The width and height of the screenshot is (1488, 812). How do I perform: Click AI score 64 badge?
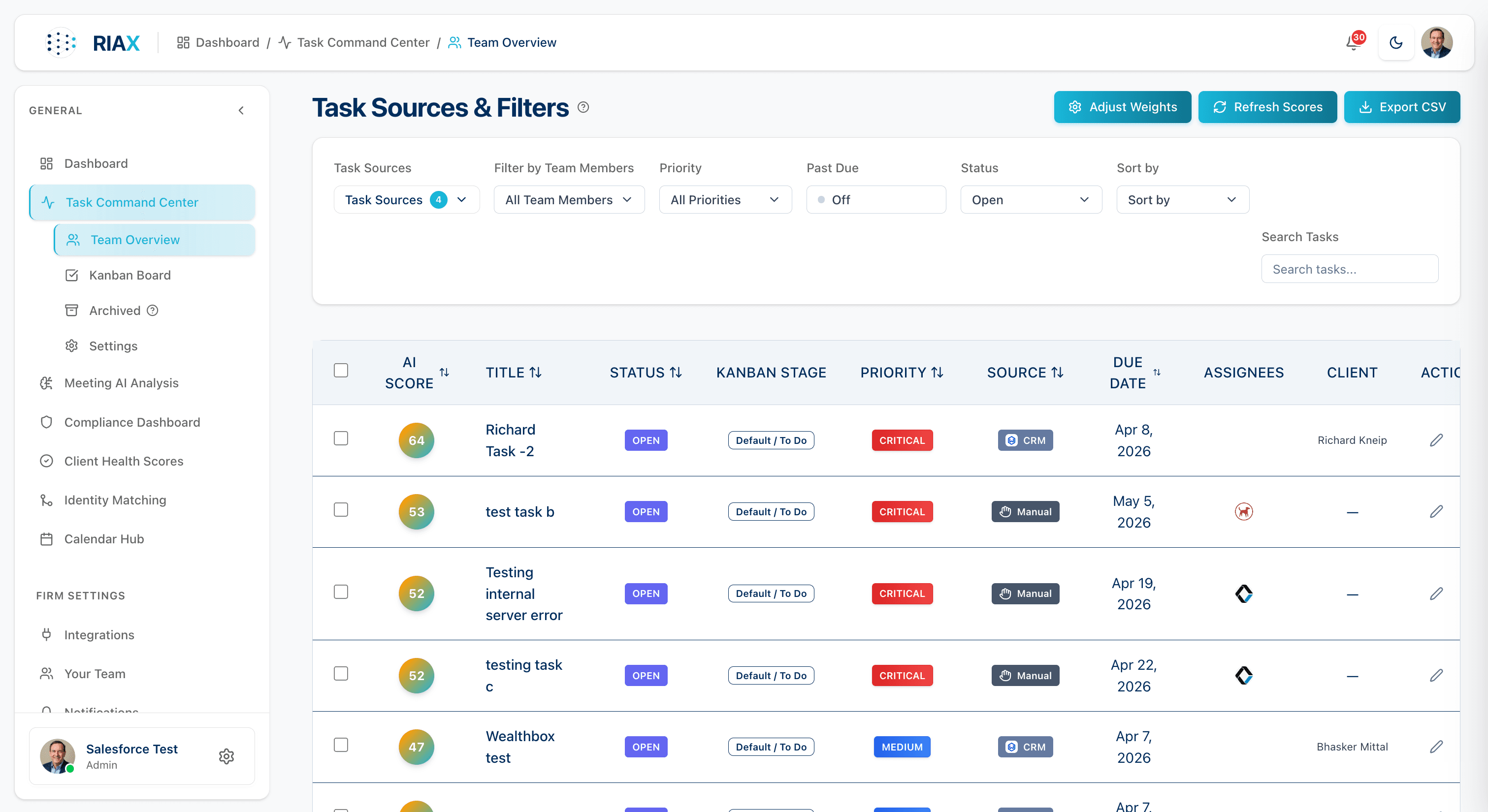click(417, 440)
